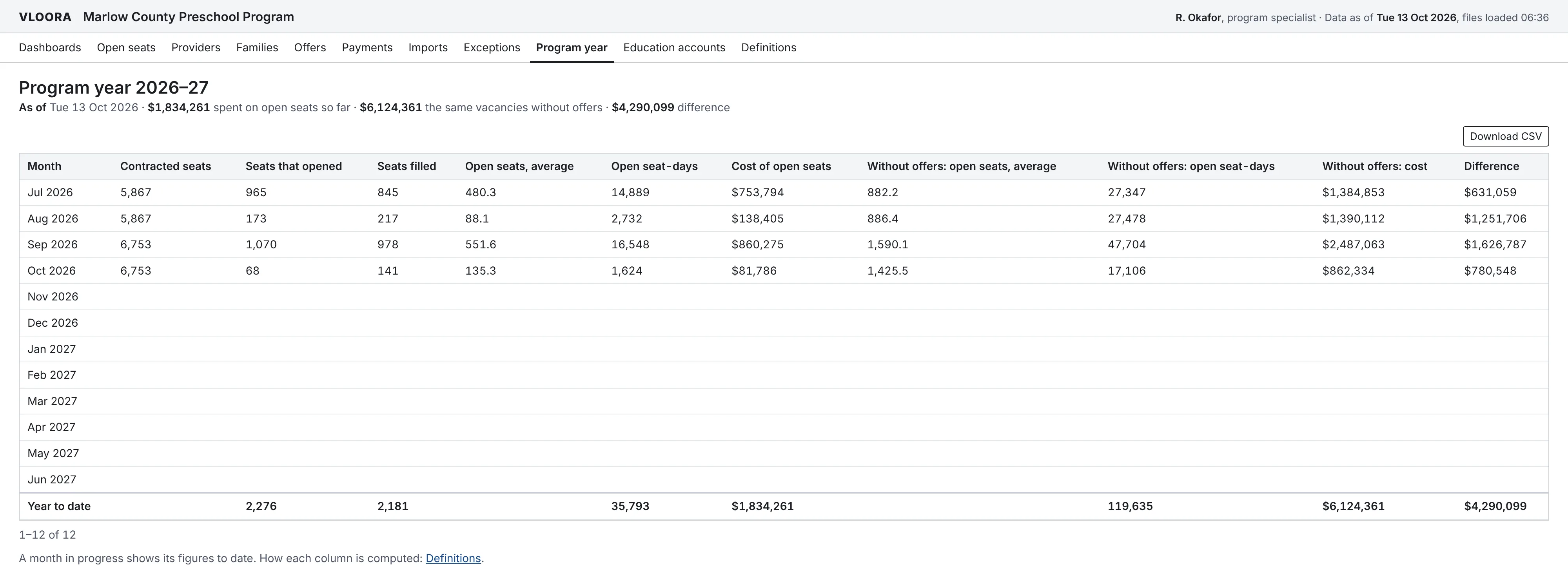Screen dimensions: 1568x586
Task: Select the Sep 2026 row label
Action: pos(53,244)
